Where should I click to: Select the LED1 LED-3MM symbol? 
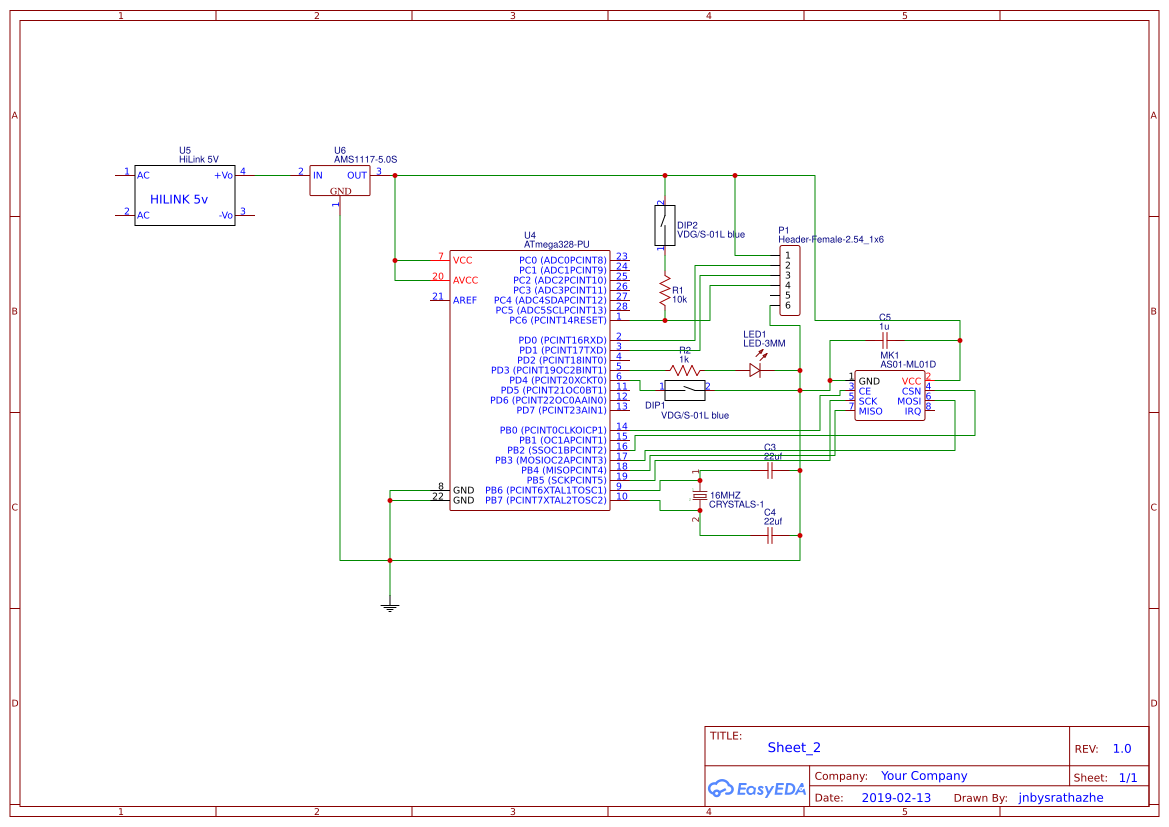(757, 368)
